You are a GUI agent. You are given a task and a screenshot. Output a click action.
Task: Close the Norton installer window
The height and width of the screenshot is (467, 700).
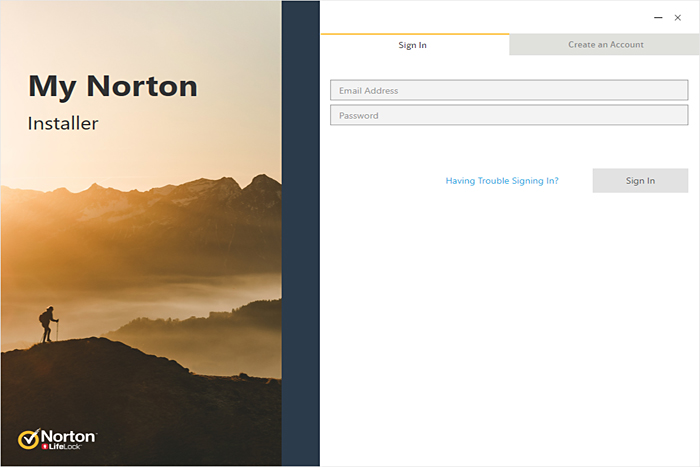pyautogui.click(x=678, y=17)
